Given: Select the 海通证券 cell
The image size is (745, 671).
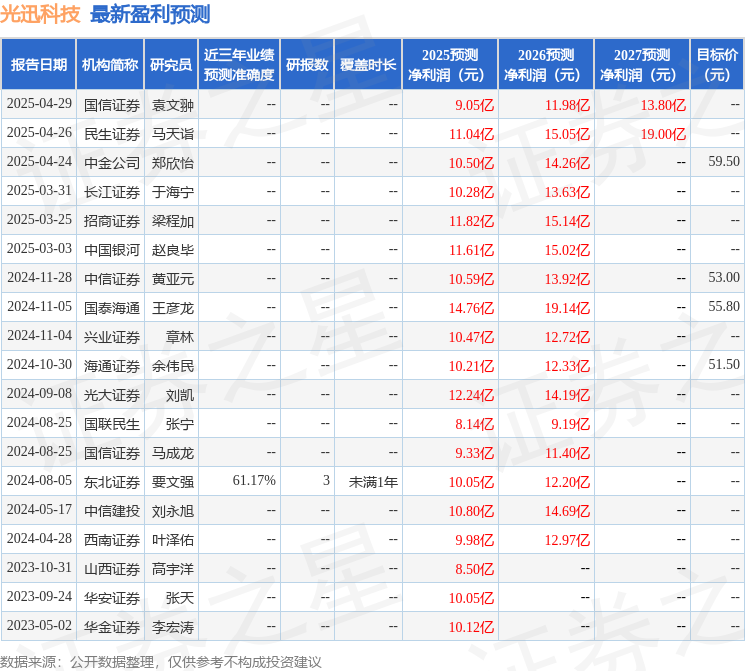Looking at the screenshot, I should pyautogui.click(x=112, y=366).
